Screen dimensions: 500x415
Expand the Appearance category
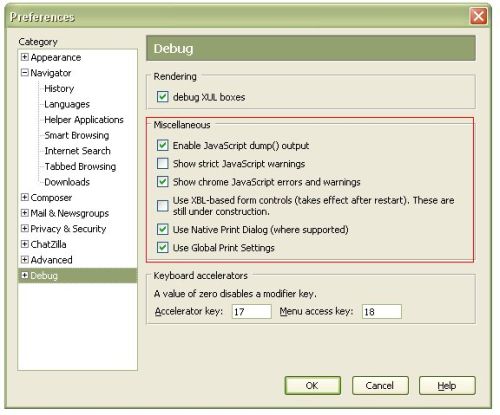(x=24, y=57)
